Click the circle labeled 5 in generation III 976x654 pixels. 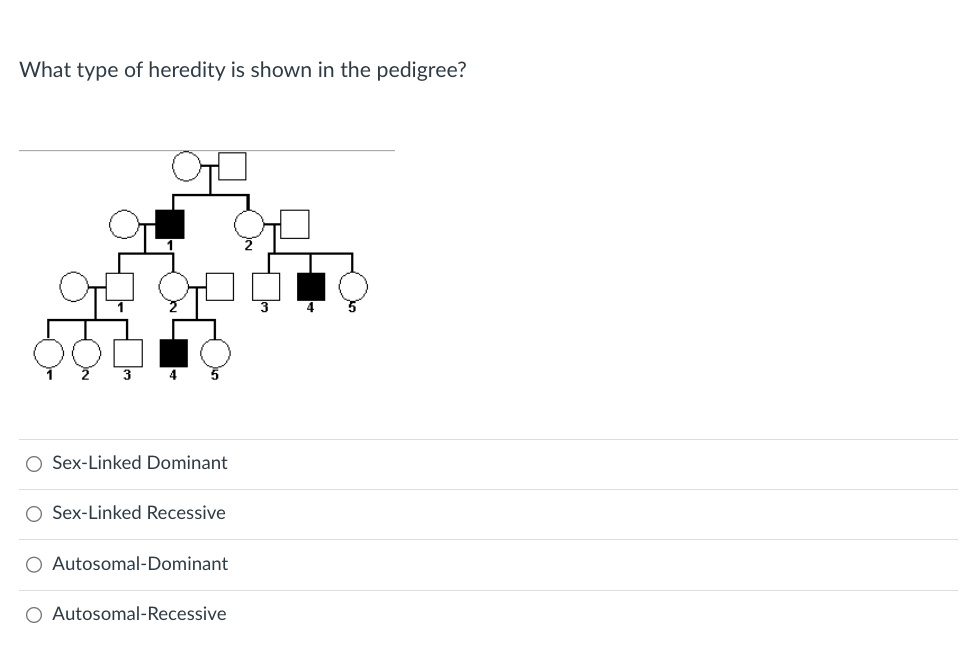pyautogui.click(x=352, y=288)
